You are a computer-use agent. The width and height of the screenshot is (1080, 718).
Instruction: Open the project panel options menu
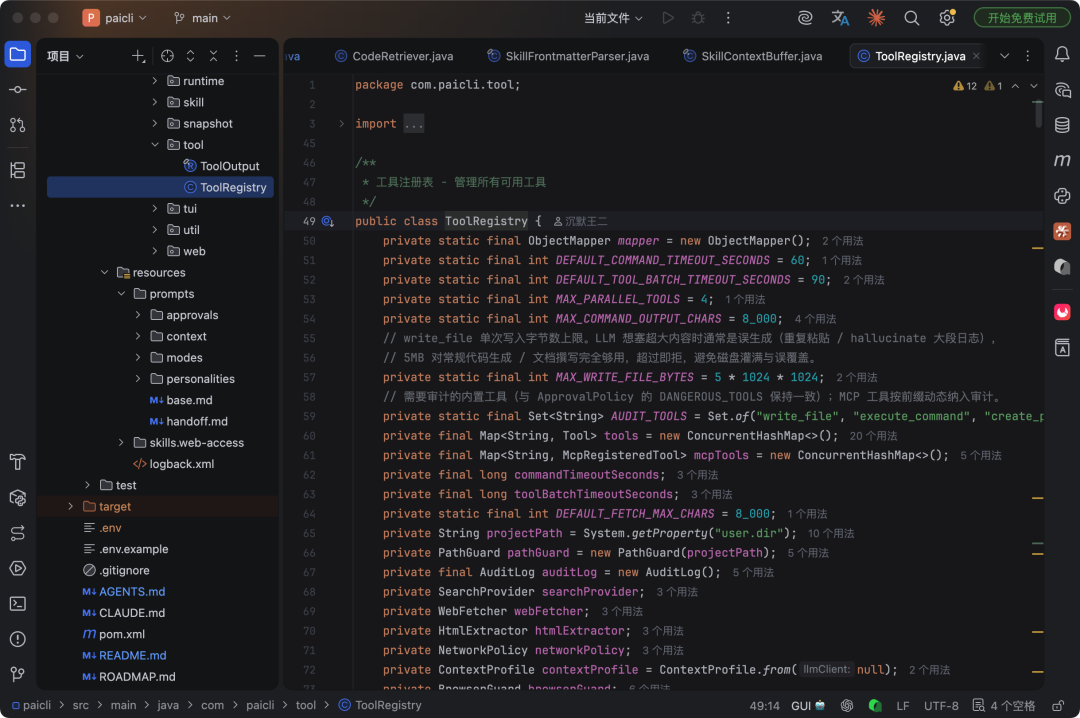point(236,56)
